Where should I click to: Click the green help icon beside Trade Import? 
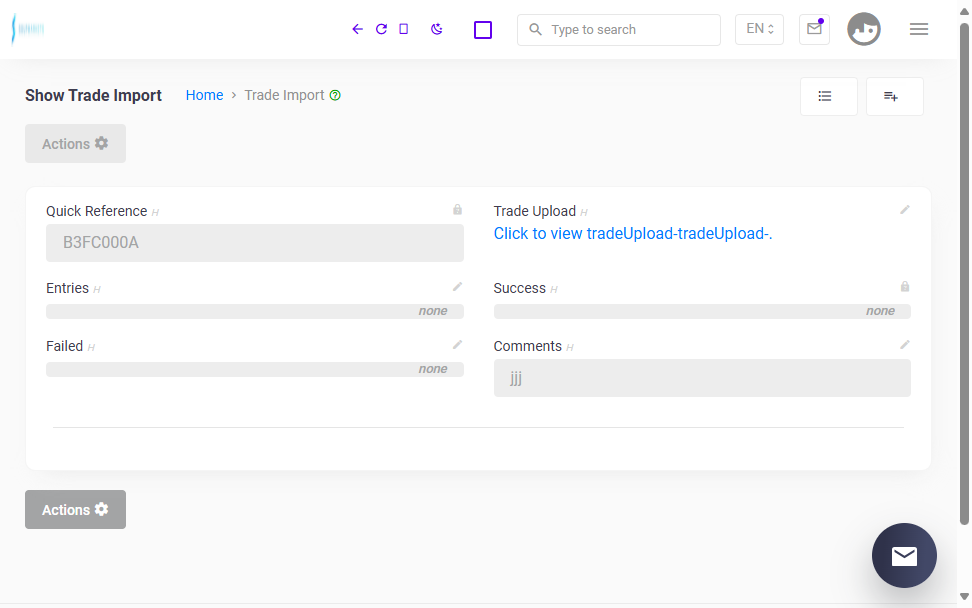tap(335, 95)
